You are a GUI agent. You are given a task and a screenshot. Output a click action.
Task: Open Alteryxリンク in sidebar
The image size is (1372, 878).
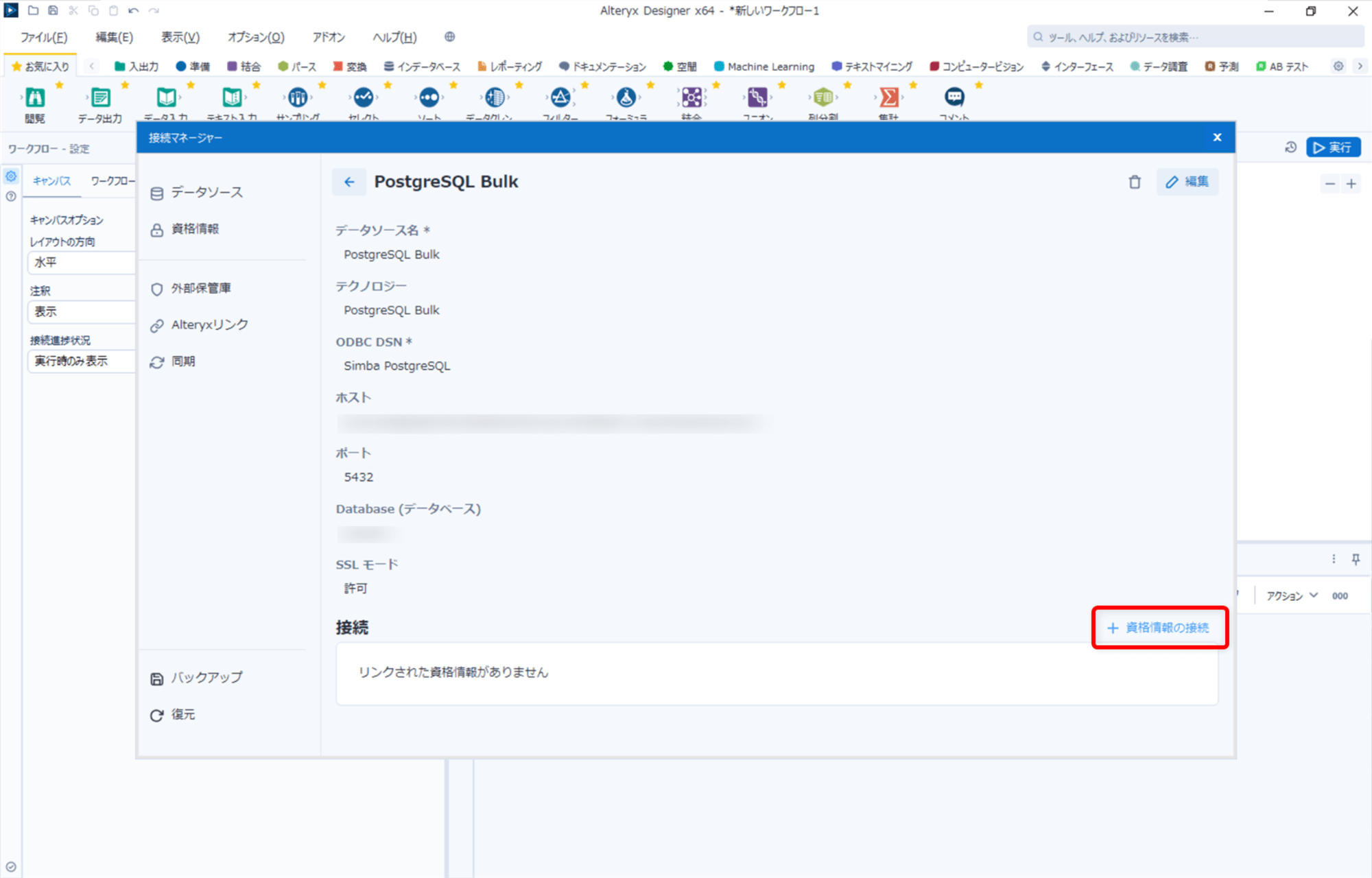pos(200,325)
